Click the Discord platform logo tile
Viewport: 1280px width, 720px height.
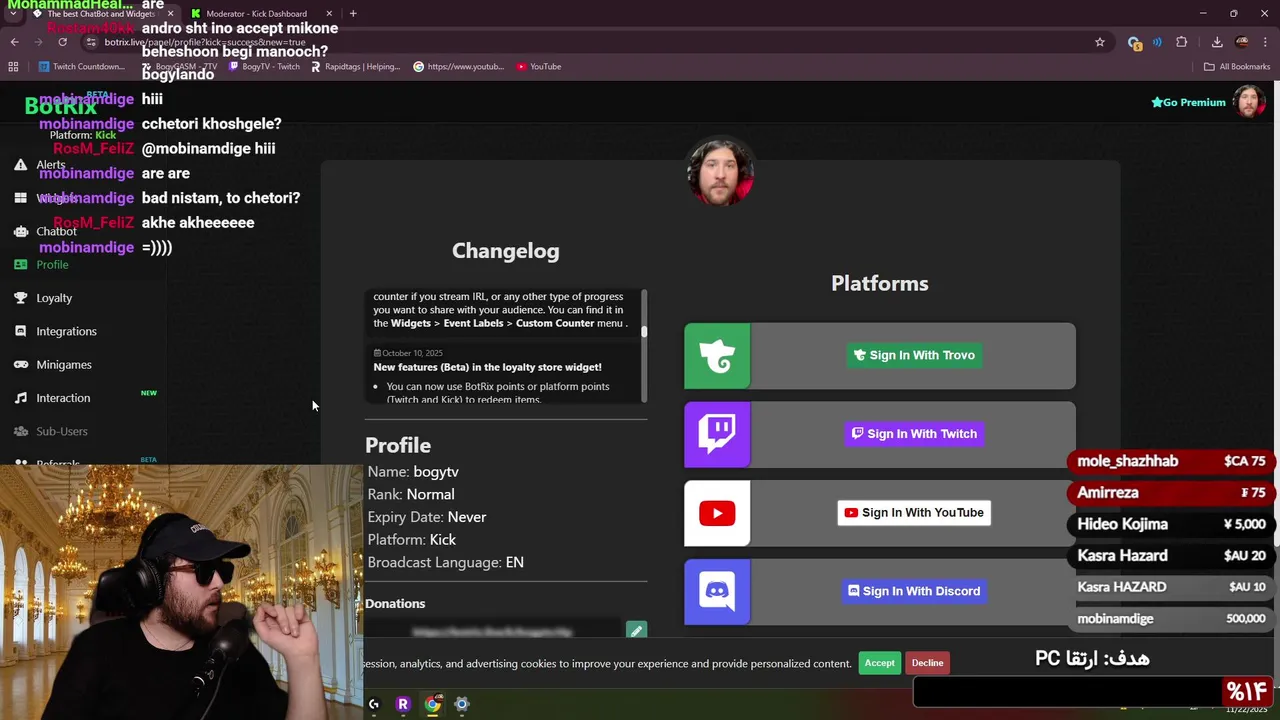[x=717, y=592]
